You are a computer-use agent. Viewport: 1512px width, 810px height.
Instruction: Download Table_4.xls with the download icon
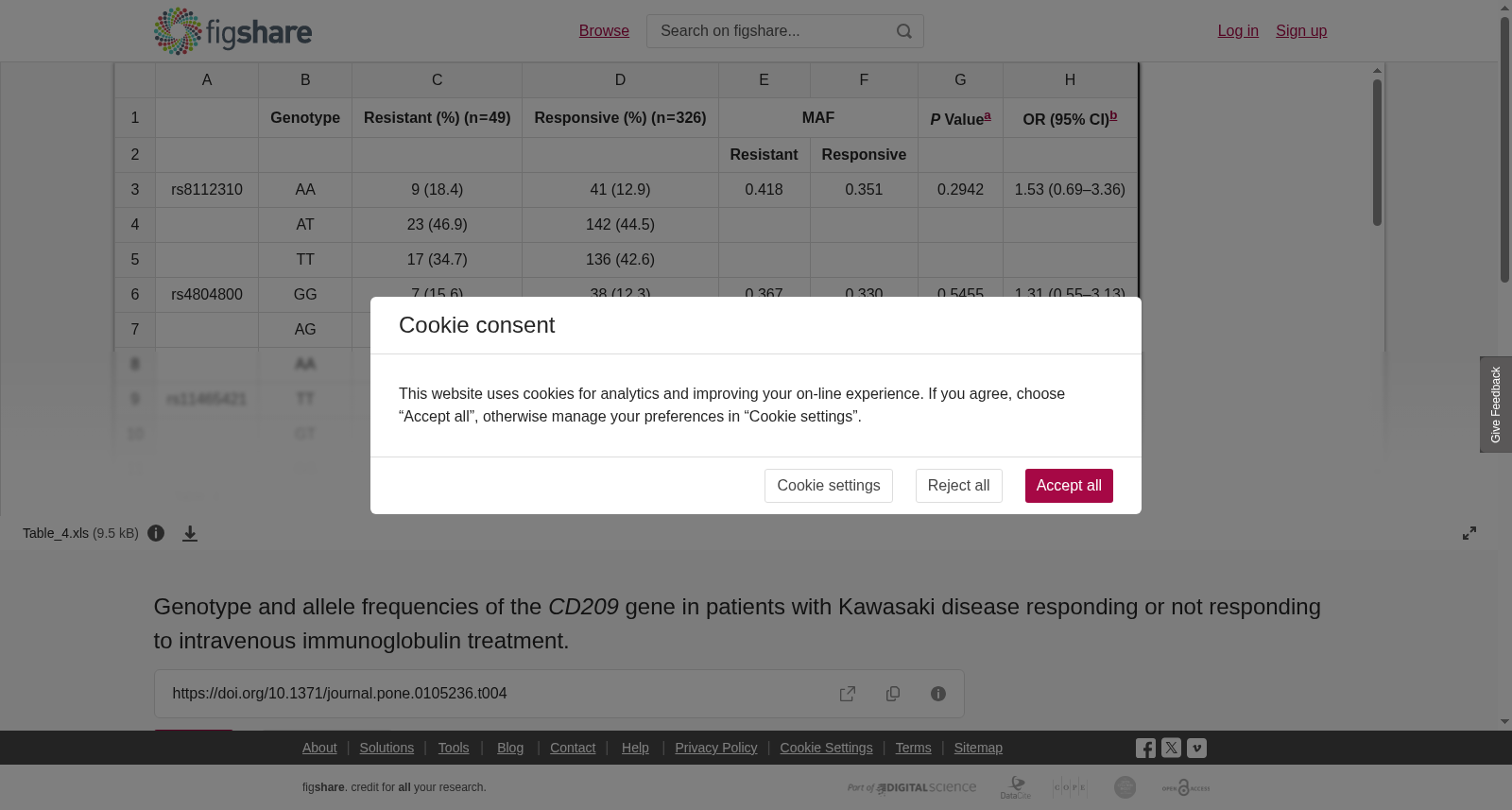tap(190, 534)
